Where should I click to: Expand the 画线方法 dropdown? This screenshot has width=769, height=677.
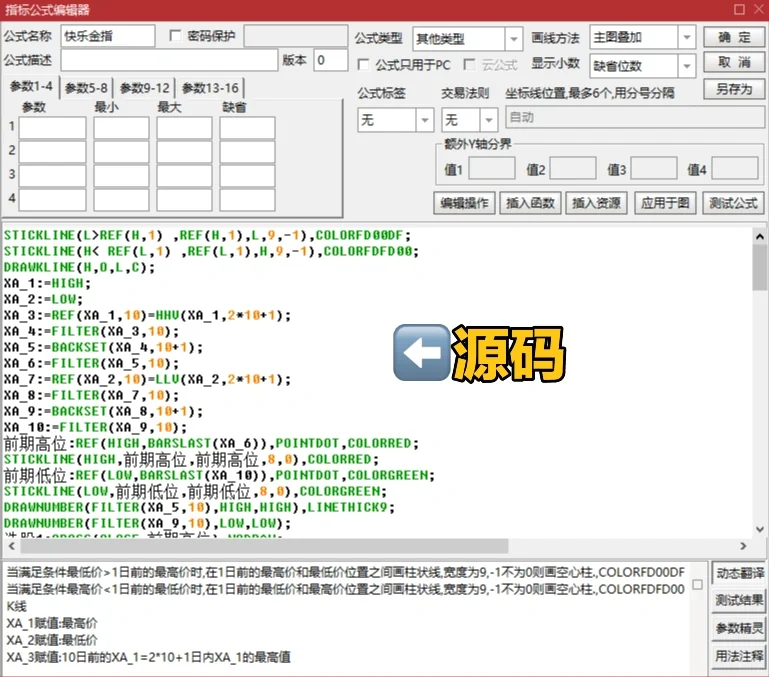(687, 37)
